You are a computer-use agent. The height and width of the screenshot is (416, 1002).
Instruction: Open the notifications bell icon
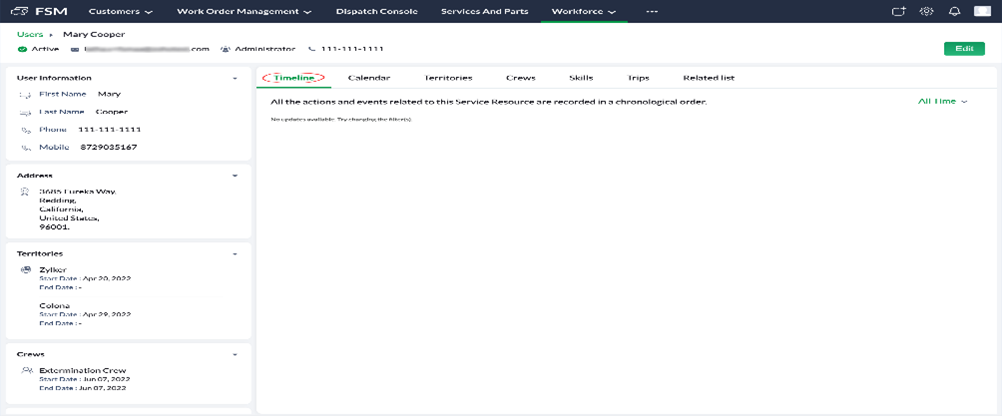click(x=954, y=11)
